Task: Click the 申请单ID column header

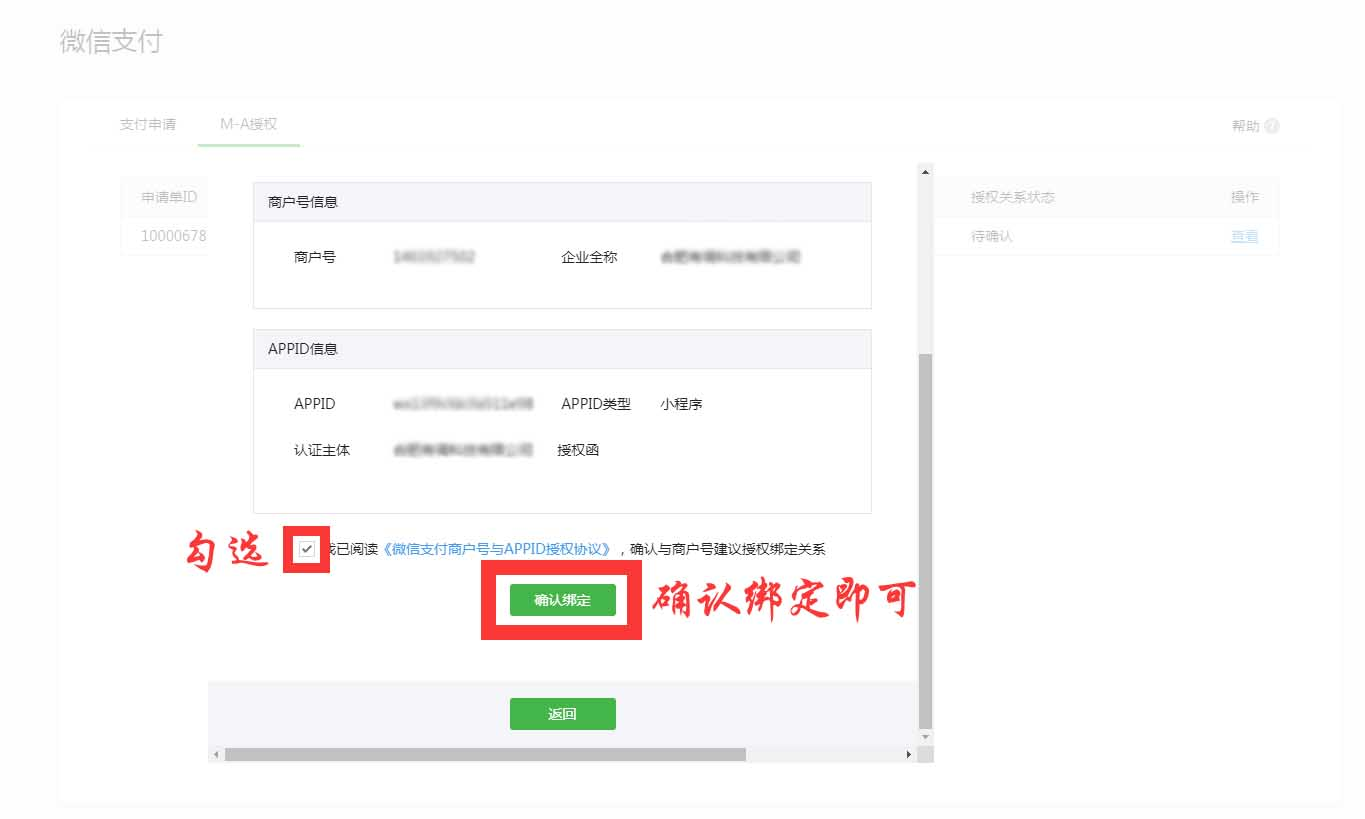Action: point(169,197)
